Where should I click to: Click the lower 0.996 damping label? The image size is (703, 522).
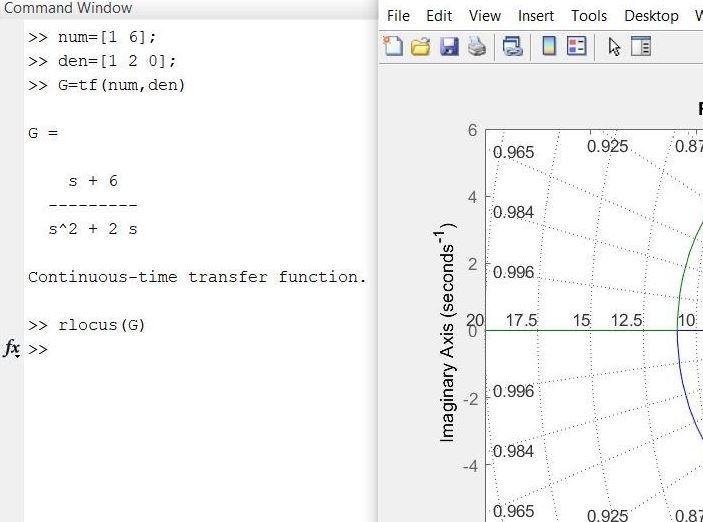pos(513,391)
